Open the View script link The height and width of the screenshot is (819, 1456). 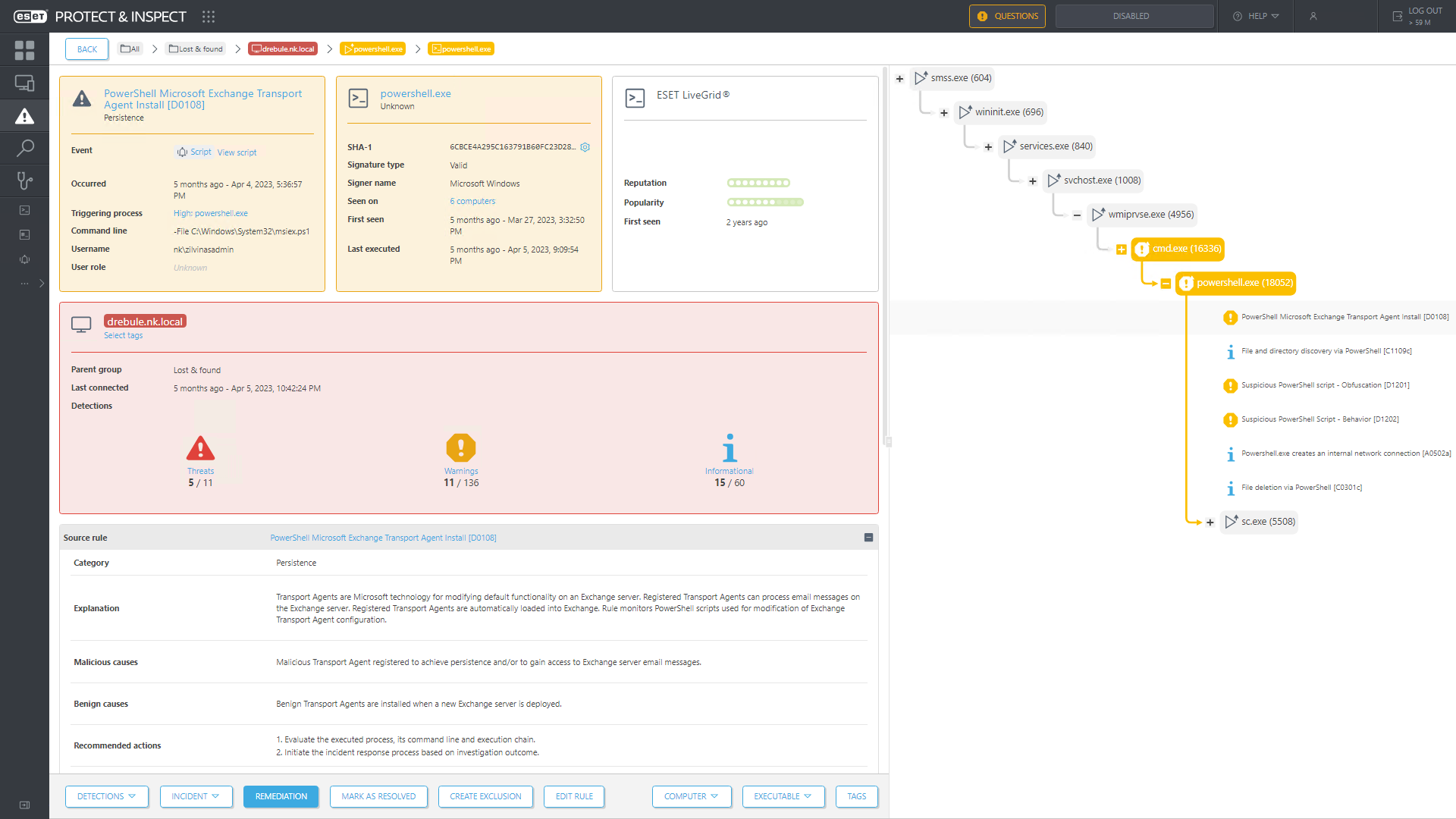coord(237,152)
